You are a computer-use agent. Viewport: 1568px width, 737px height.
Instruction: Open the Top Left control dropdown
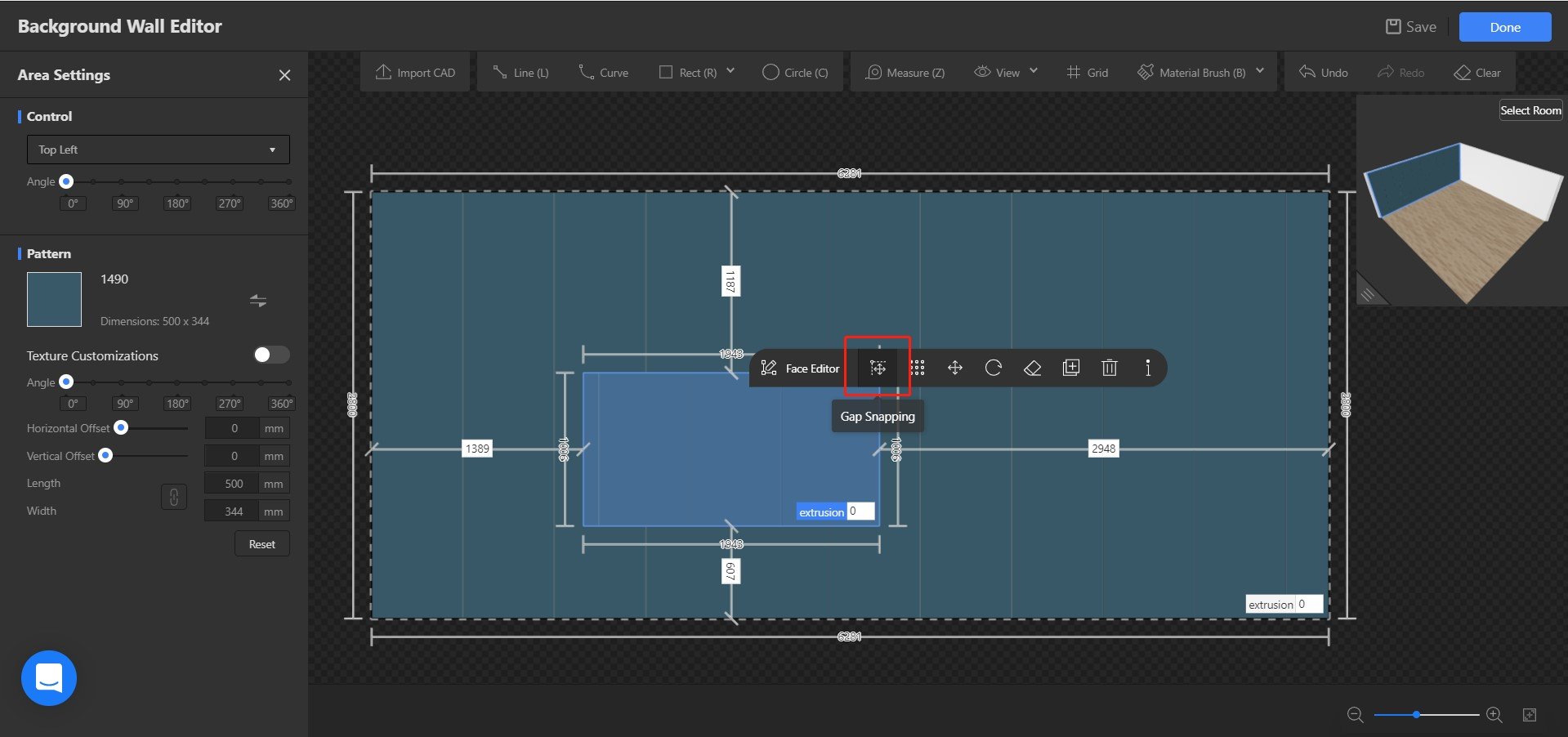click(x=158, y=150)
